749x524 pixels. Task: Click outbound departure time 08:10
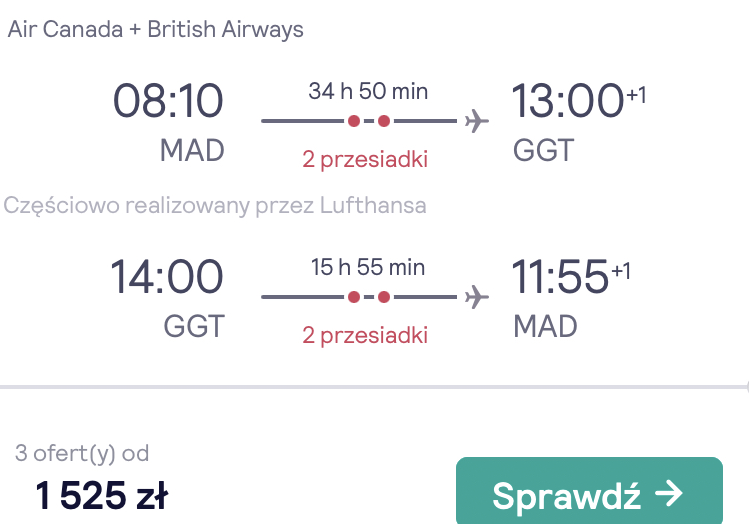click(x=168, y=101)
